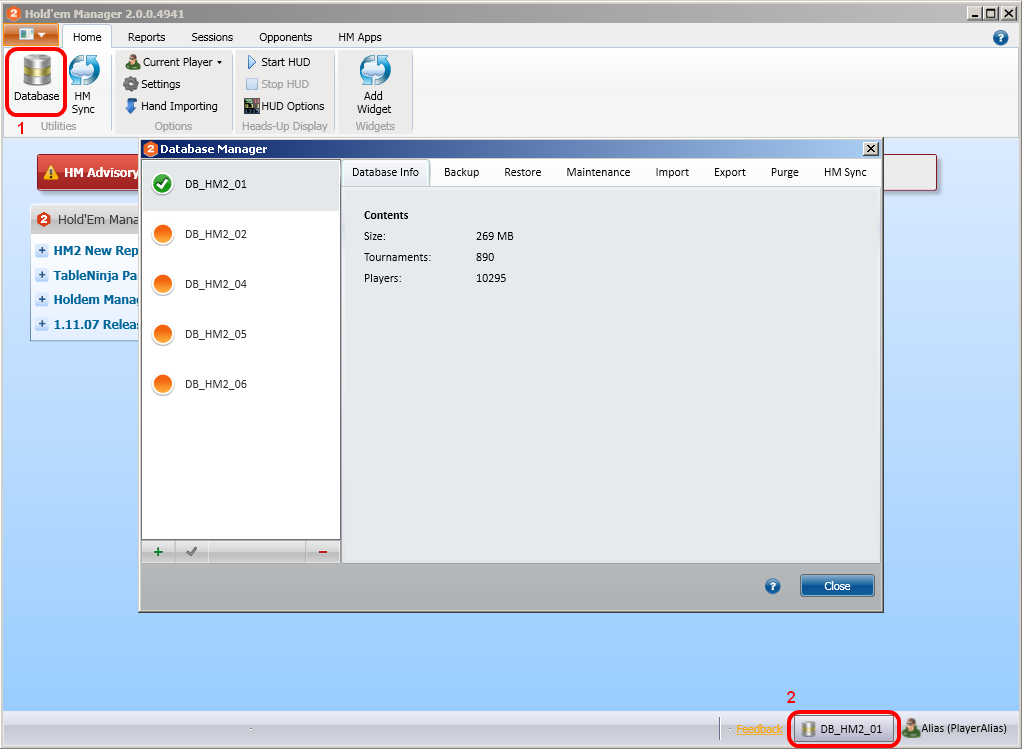The image size is (1022, 749).
Task: Click DB_HM2_01 database in the status bar
Action: tap(842, 729)
